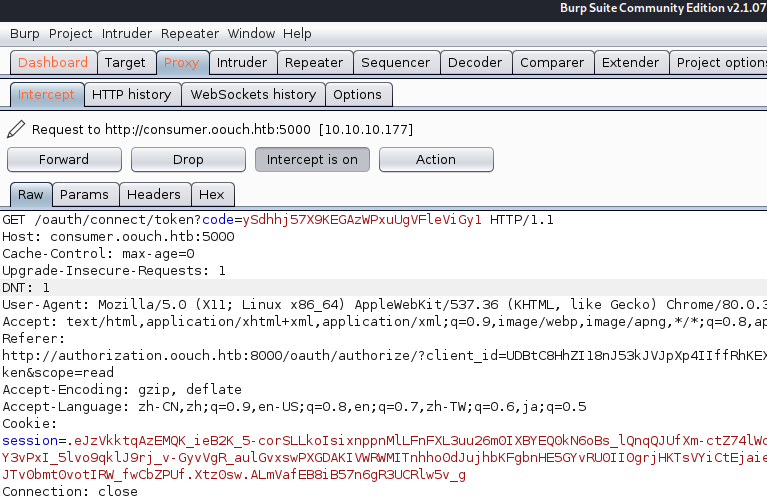Switch to the Dashboard tab
The height and width of the screenshot is (502, 767).
pyautogui.click(x=53, y=63)
